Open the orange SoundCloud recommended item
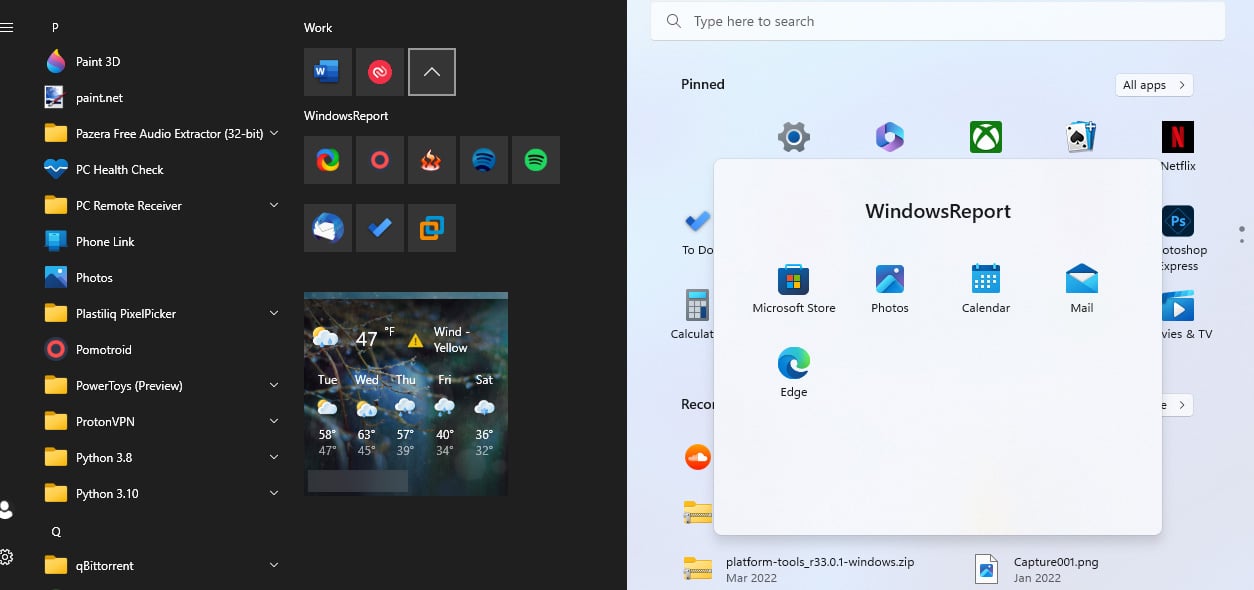 [697, 457]
